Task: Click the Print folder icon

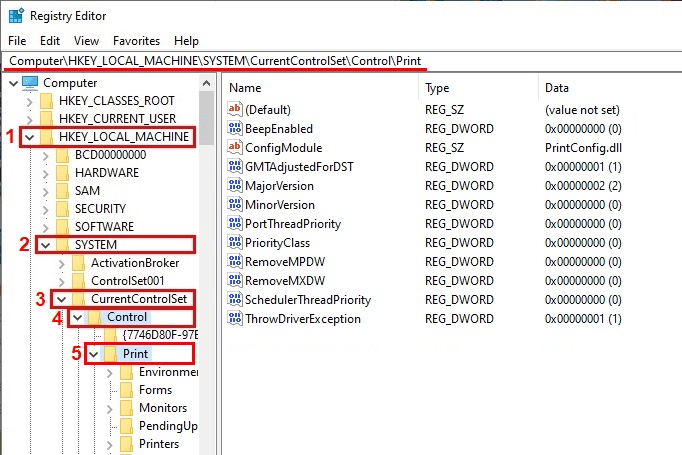Action: tap(110, 354)
